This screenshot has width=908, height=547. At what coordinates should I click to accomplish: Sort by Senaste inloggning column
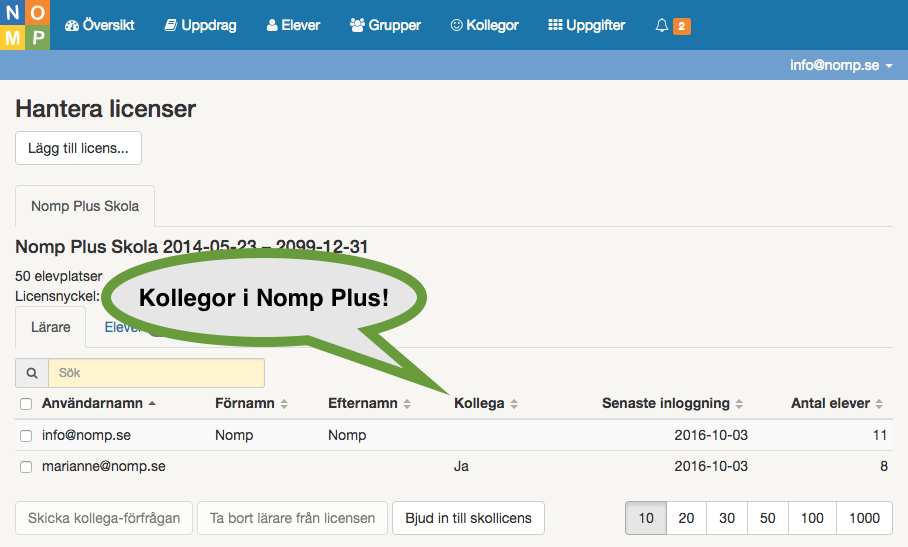(672, 403)
